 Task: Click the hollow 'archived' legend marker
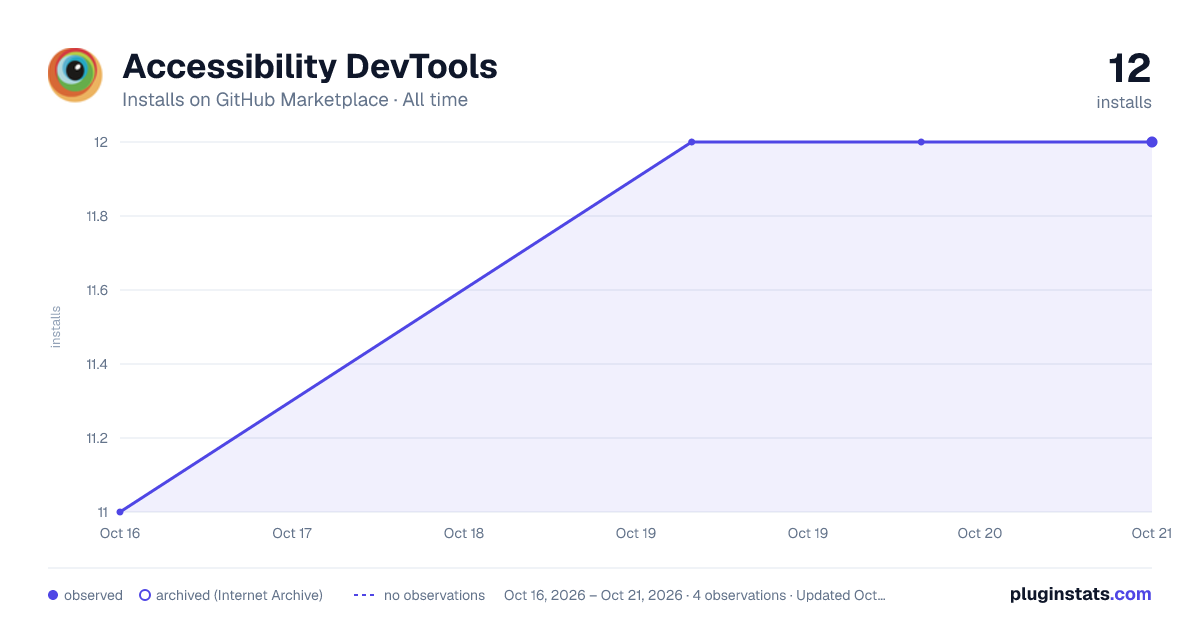tap(145, 595)
